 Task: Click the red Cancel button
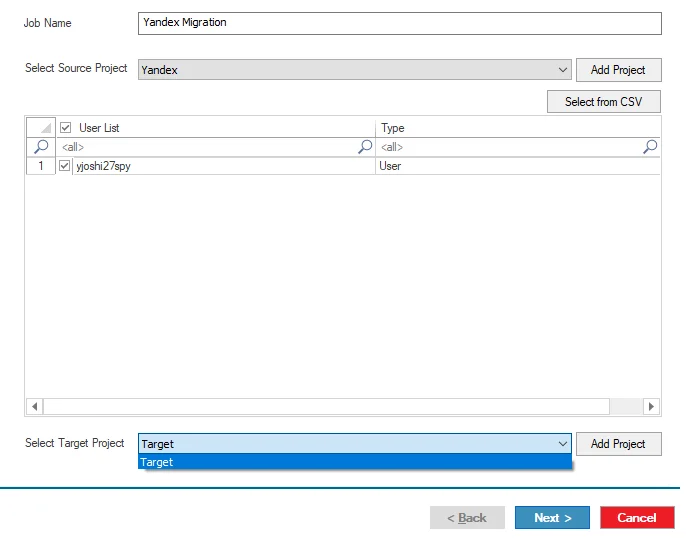tap(637, 518)
